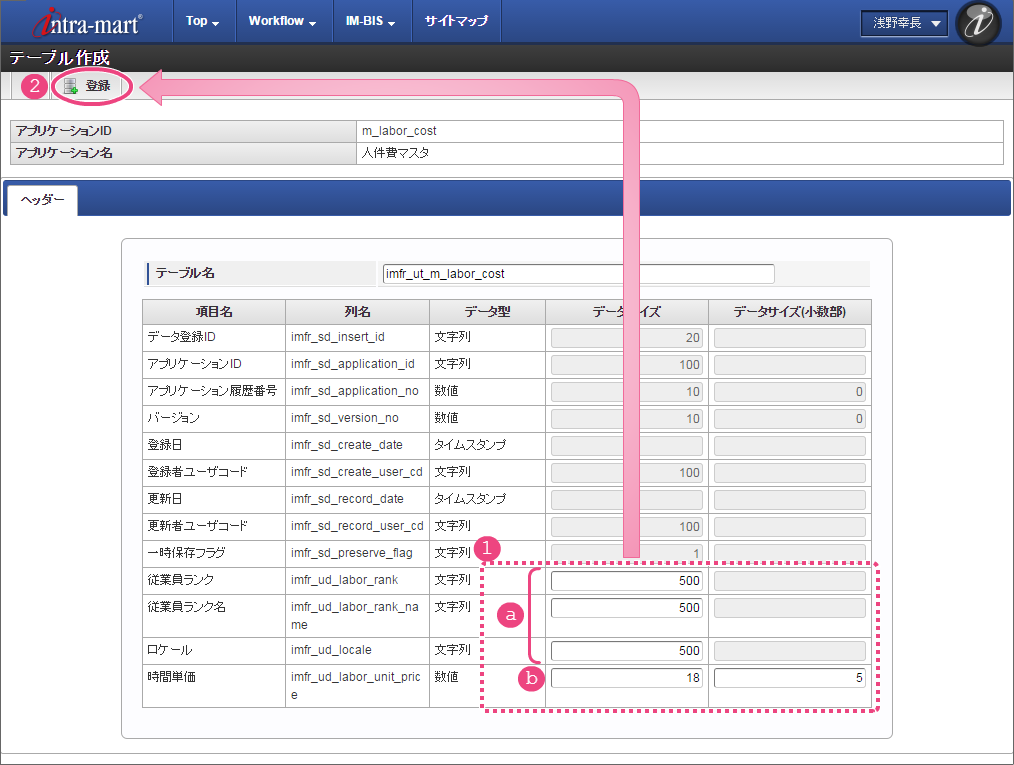Open the Workflow dropdown menu

pos(283,21)
